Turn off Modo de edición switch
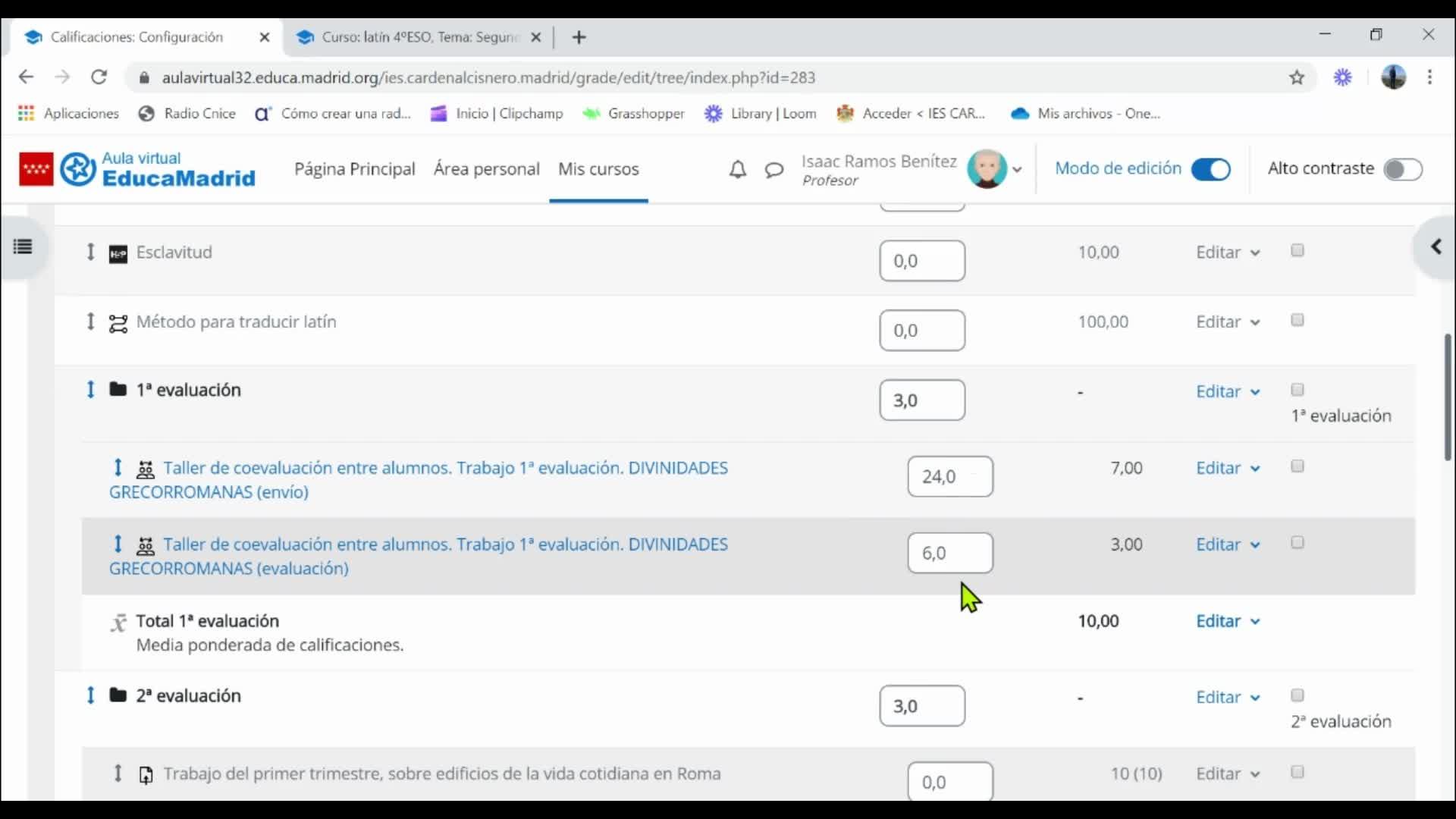Viewport: 1456px width, 819px height. (x=1210, y=169)
